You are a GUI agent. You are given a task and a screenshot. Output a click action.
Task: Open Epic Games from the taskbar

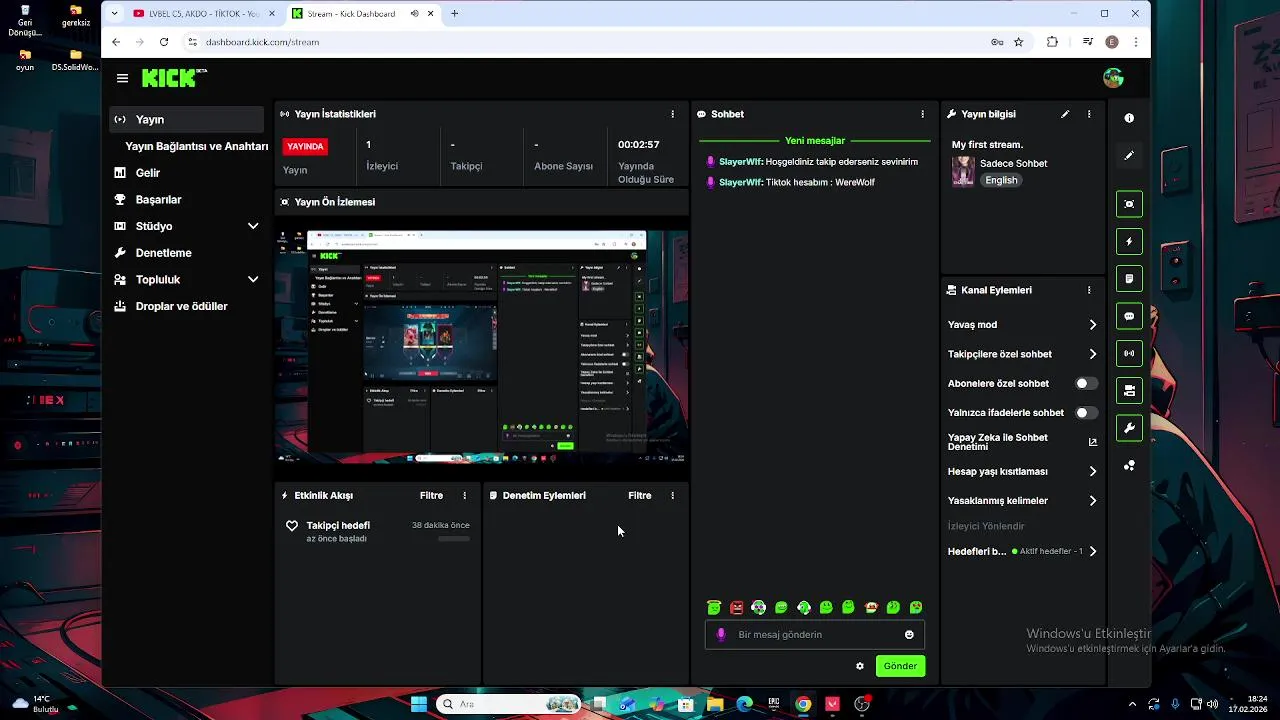coord(773,704)
